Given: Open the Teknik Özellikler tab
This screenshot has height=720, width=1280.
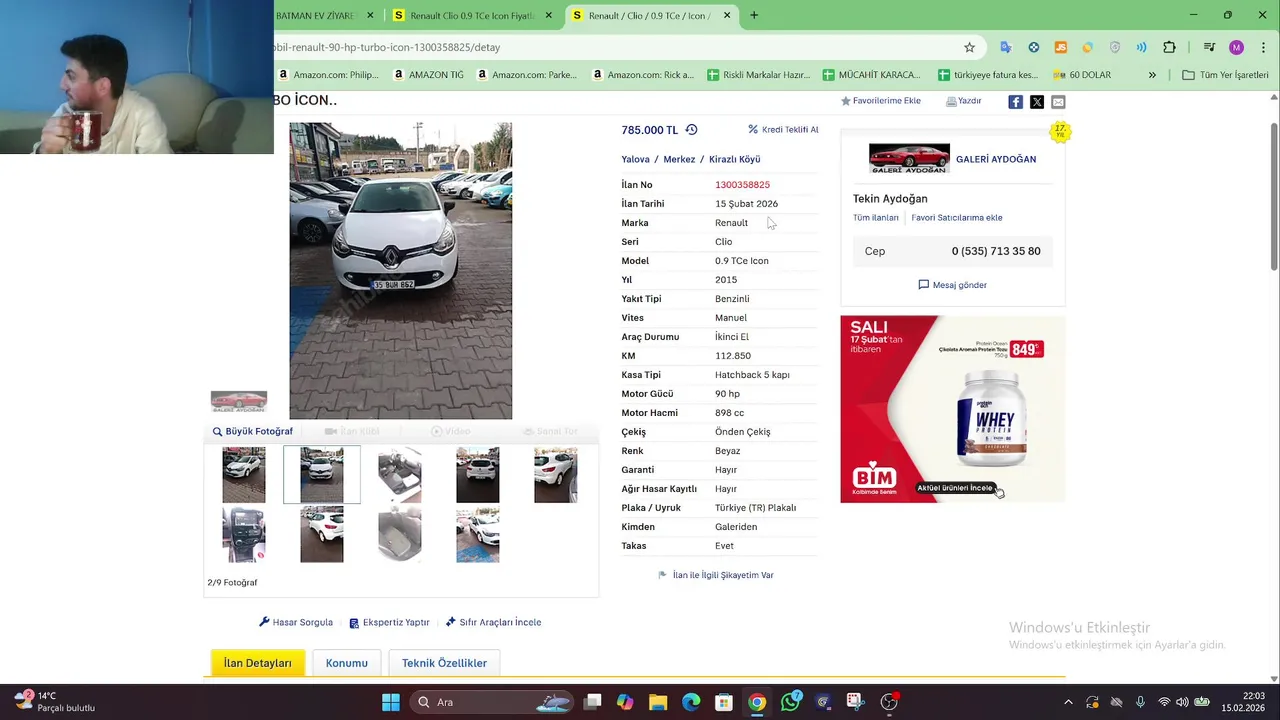Looking at the screenshot, I should (x=444, y=663).
